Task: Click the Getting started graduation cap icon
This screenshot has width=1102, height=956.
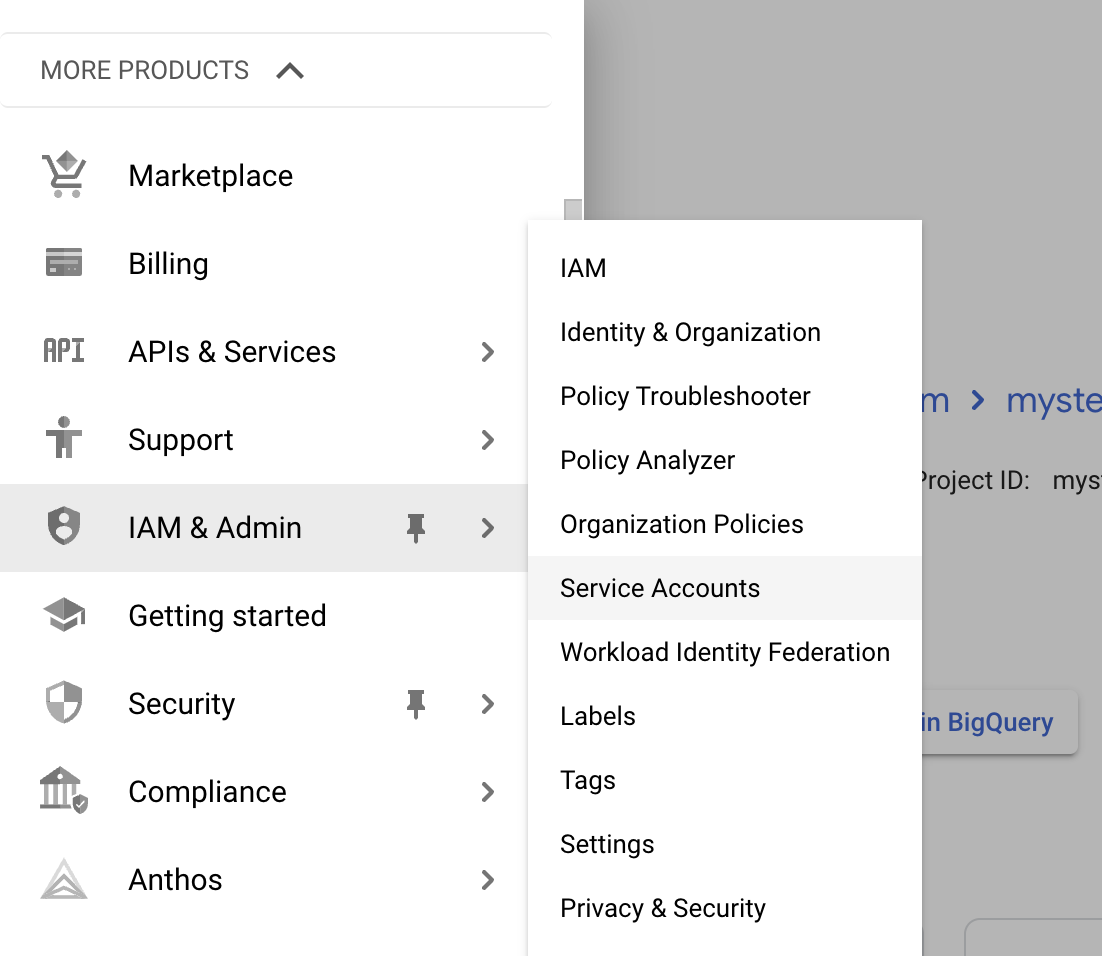Action: click(x=64, y=615)
